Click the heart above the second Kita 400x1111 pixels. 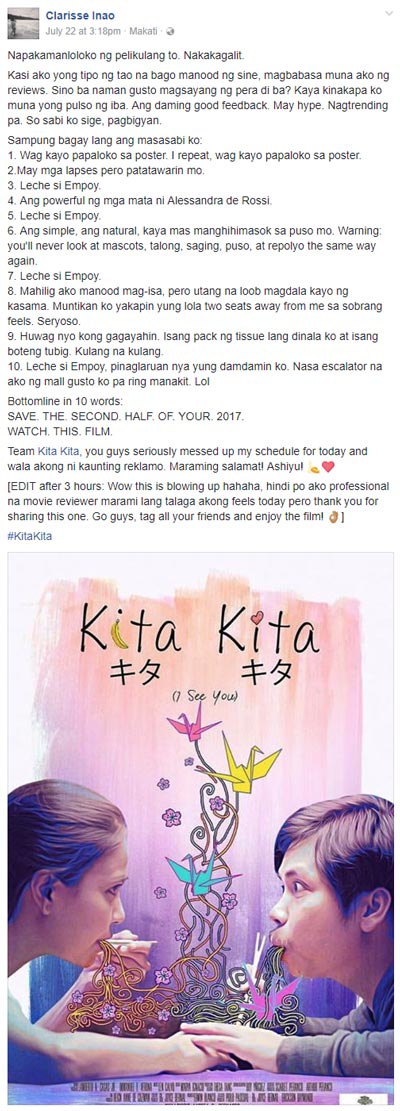coord(257,615)
